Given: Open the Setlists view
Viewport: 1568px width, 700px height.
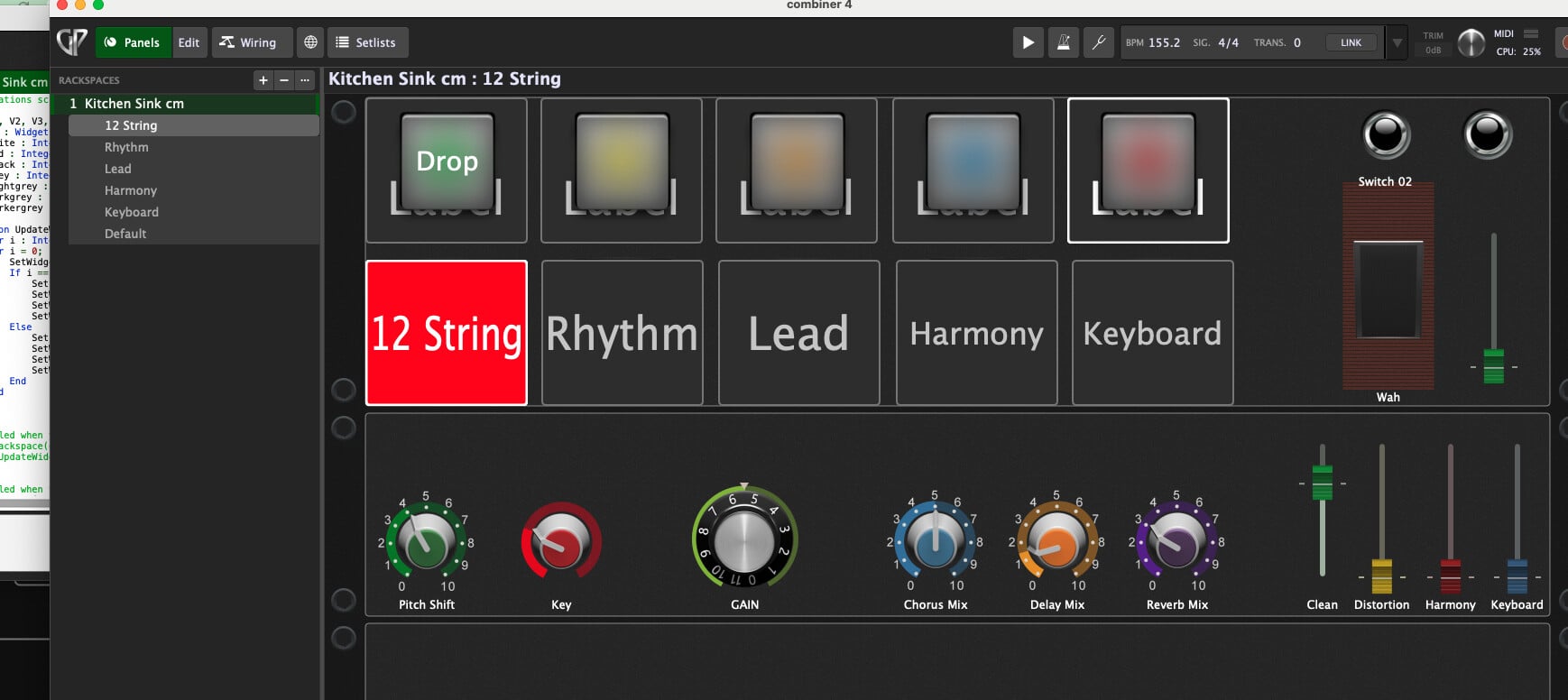Looking at the screenshot, I should tap(366, 42).
